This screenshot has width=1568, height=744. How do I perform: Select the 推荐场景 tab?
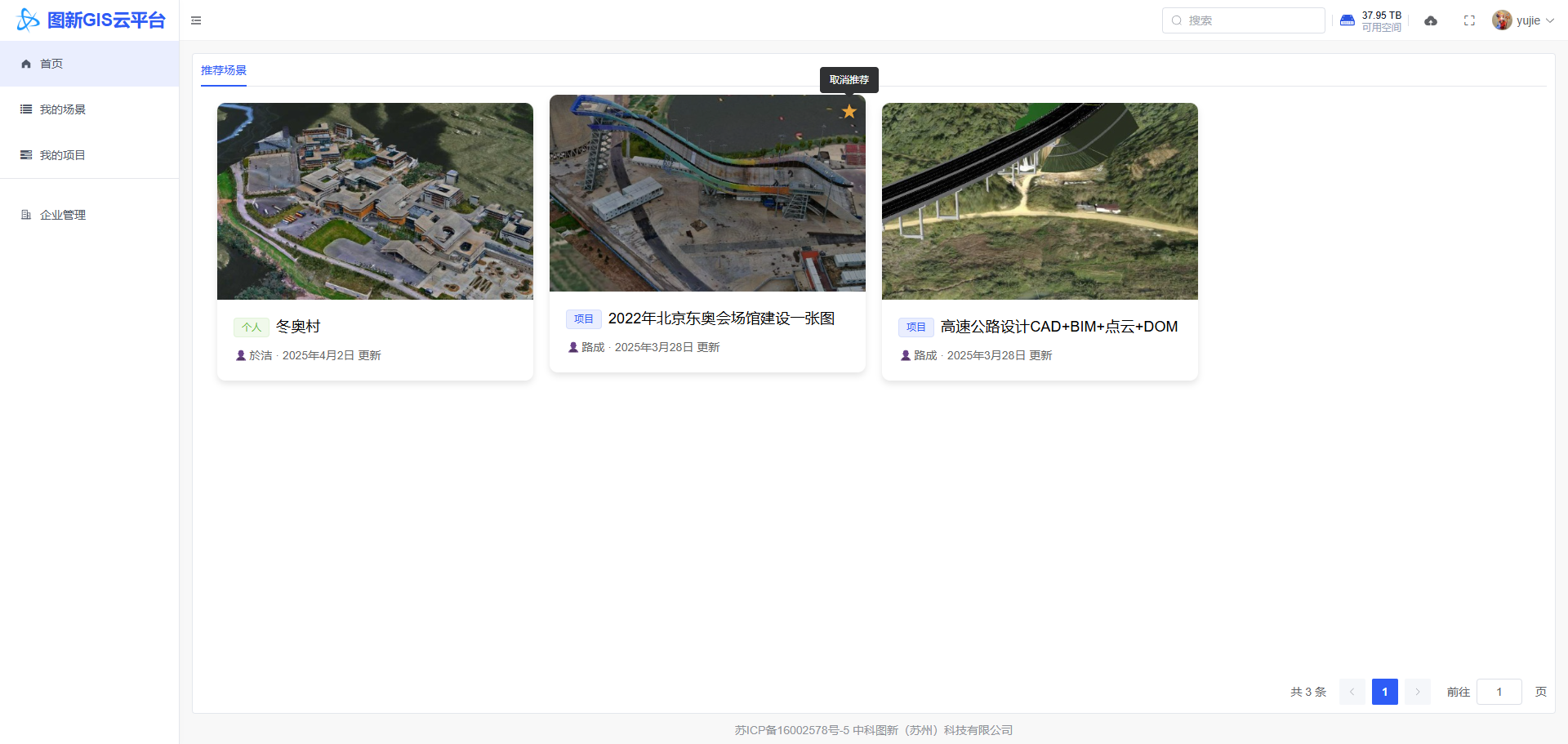coord(224,70)
